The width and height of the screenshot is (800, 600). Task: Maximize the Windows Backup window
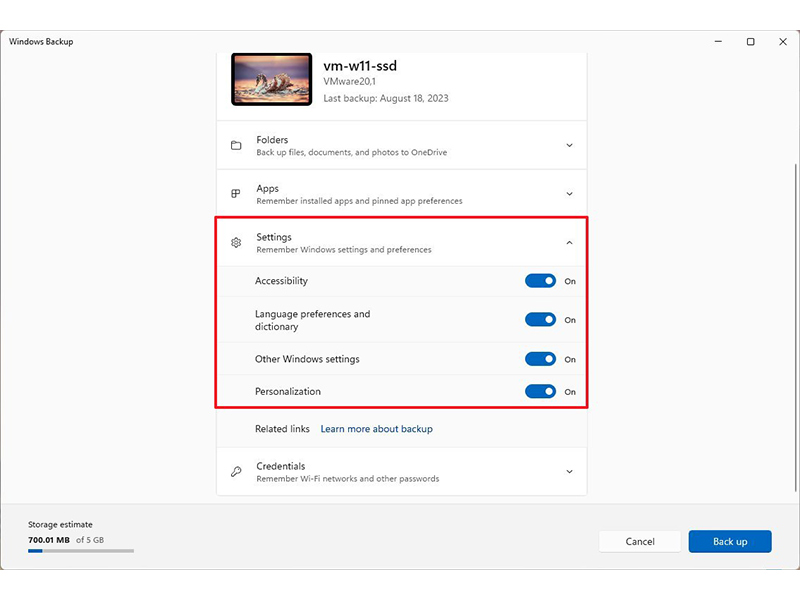(x=751, y=42)
